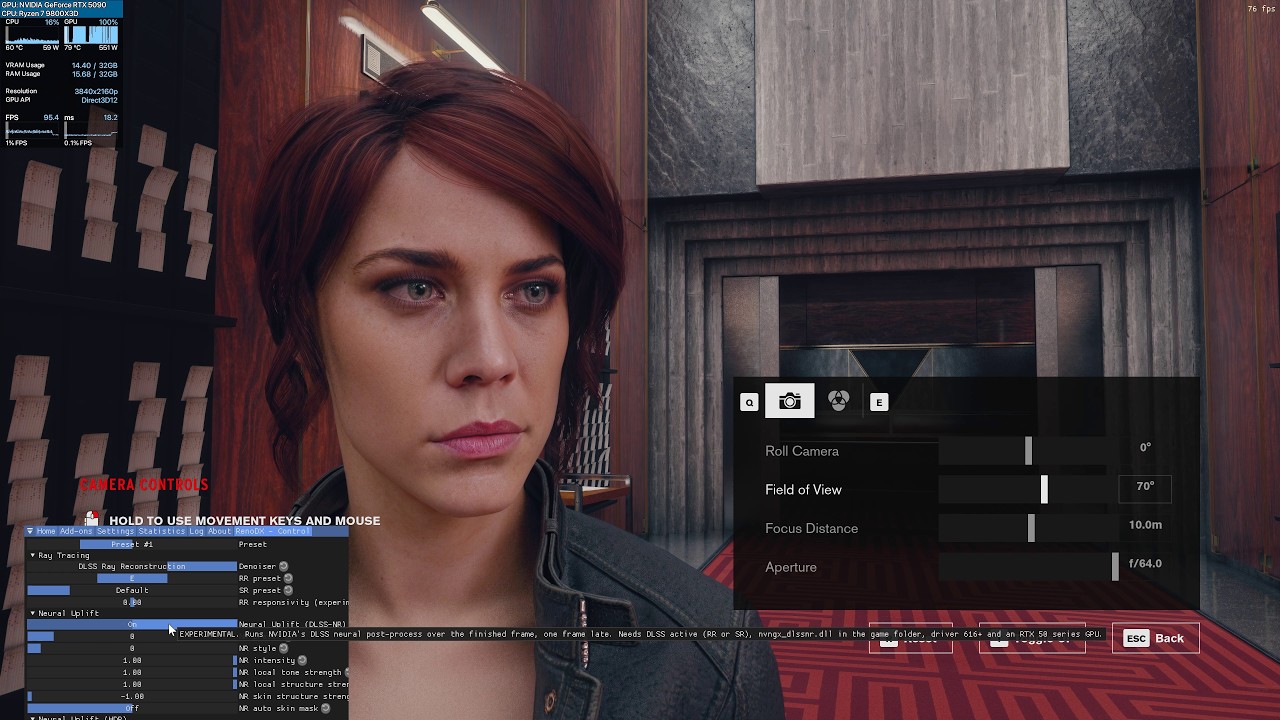Click the mouse icon beside the hold hint
The width and height of the screenshot is (1280, 720).
(x=92, y=519)
